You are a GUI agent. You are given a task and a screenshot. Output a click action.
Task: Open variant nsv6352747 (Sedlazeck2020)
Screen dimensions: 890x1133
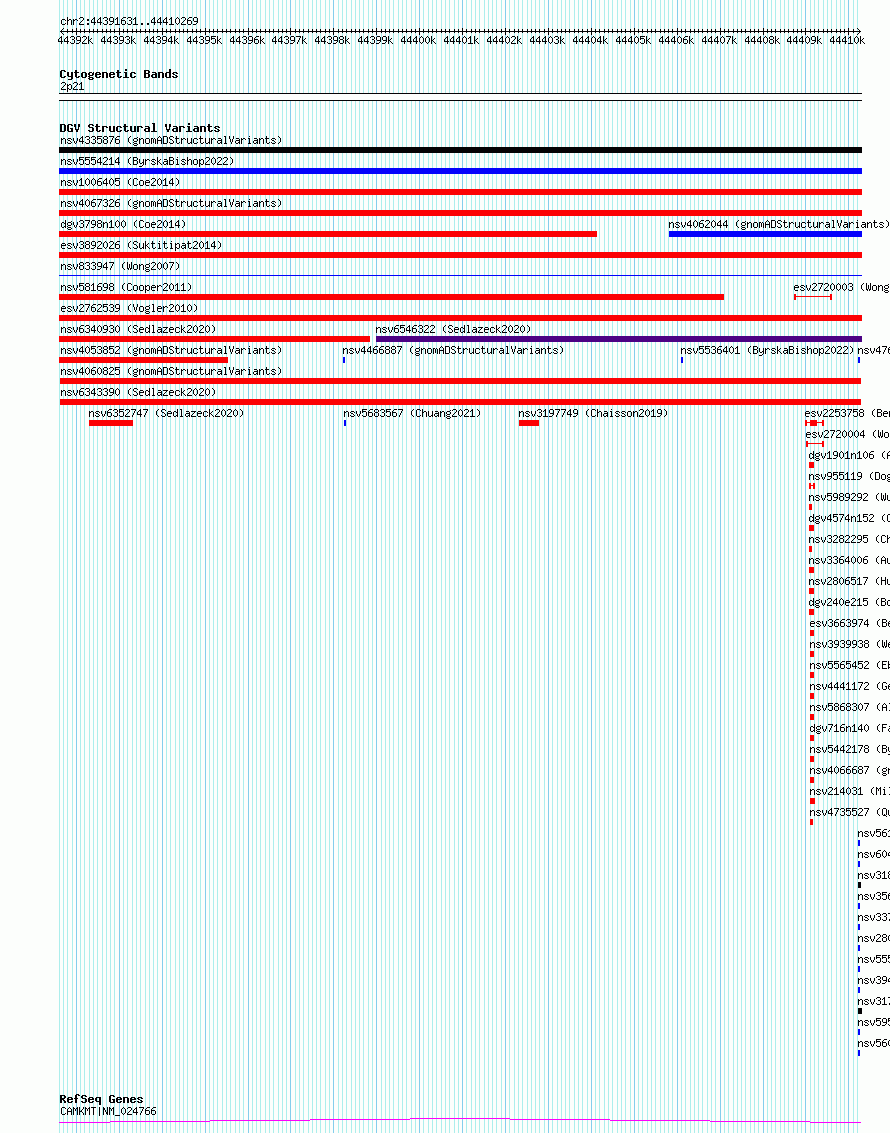pyautogui.click(x=166, y=413)
